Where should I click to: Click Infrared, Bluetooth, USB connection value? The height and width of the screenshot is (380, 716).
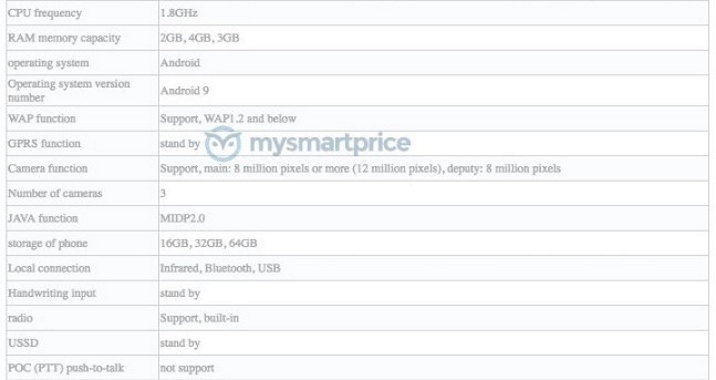point(220,268)
